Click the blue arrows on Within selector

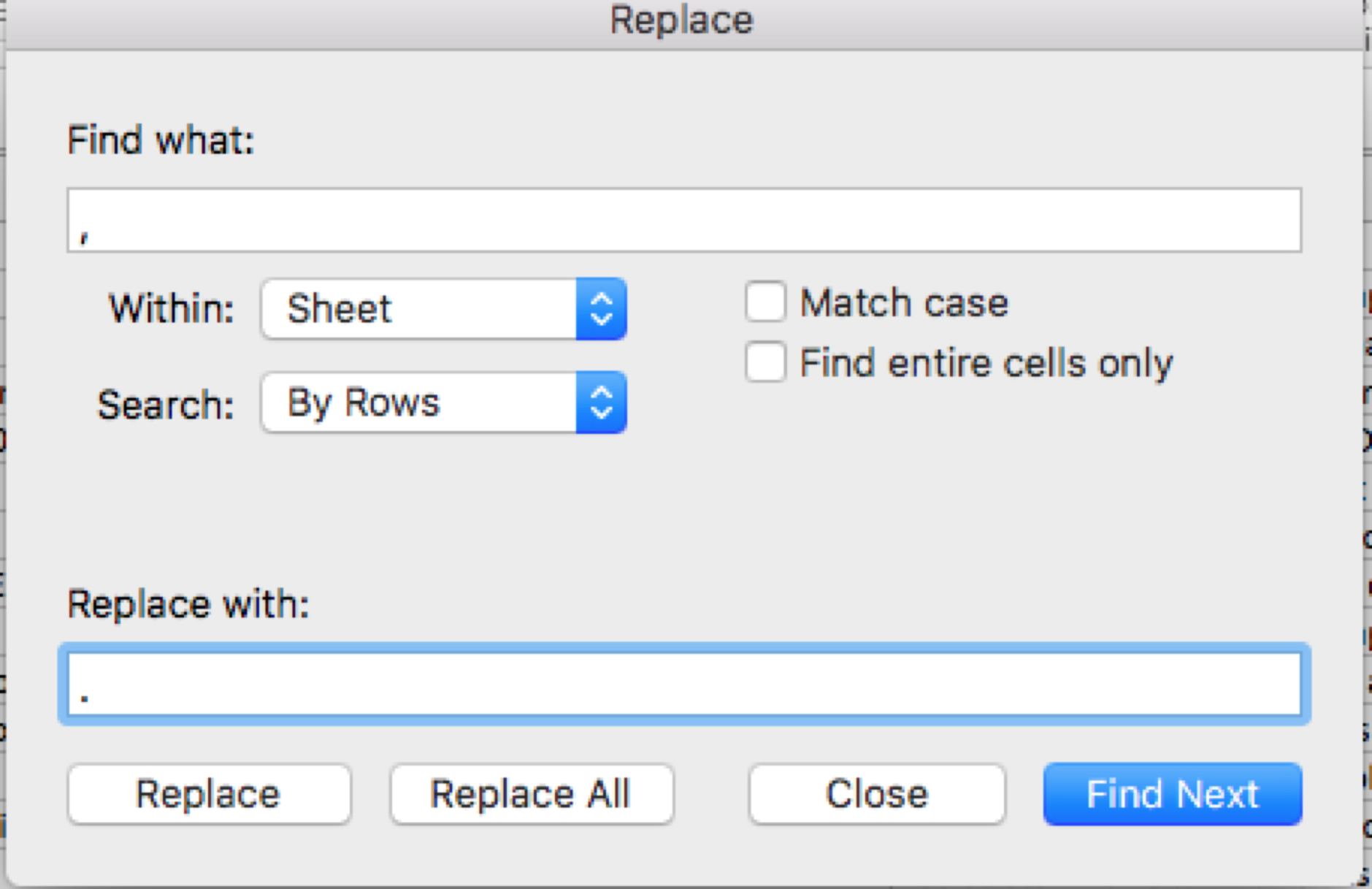click(x=601, y=308)
